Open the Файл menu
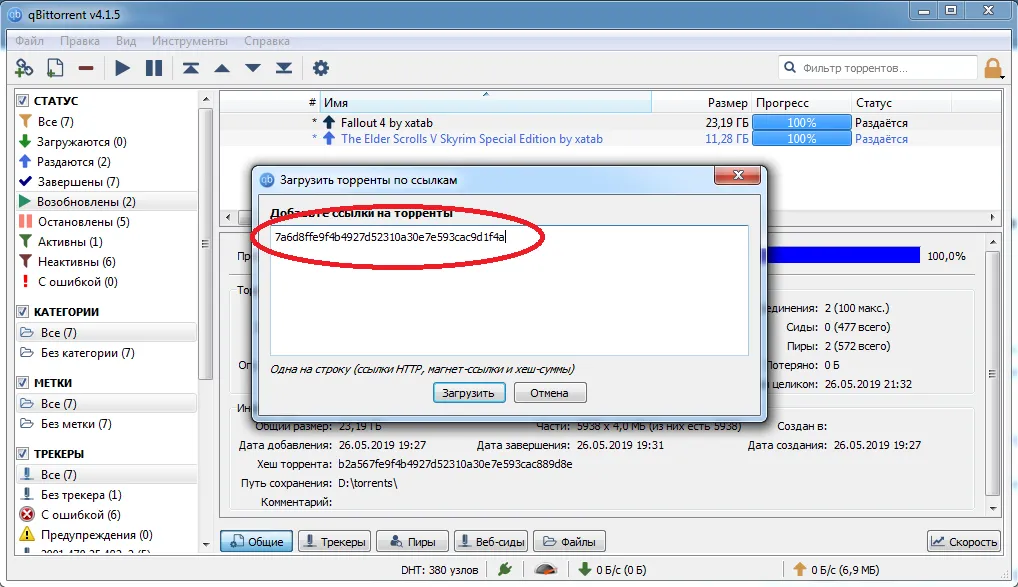This screenshot has width=1018, height=587. click(29, 41)
